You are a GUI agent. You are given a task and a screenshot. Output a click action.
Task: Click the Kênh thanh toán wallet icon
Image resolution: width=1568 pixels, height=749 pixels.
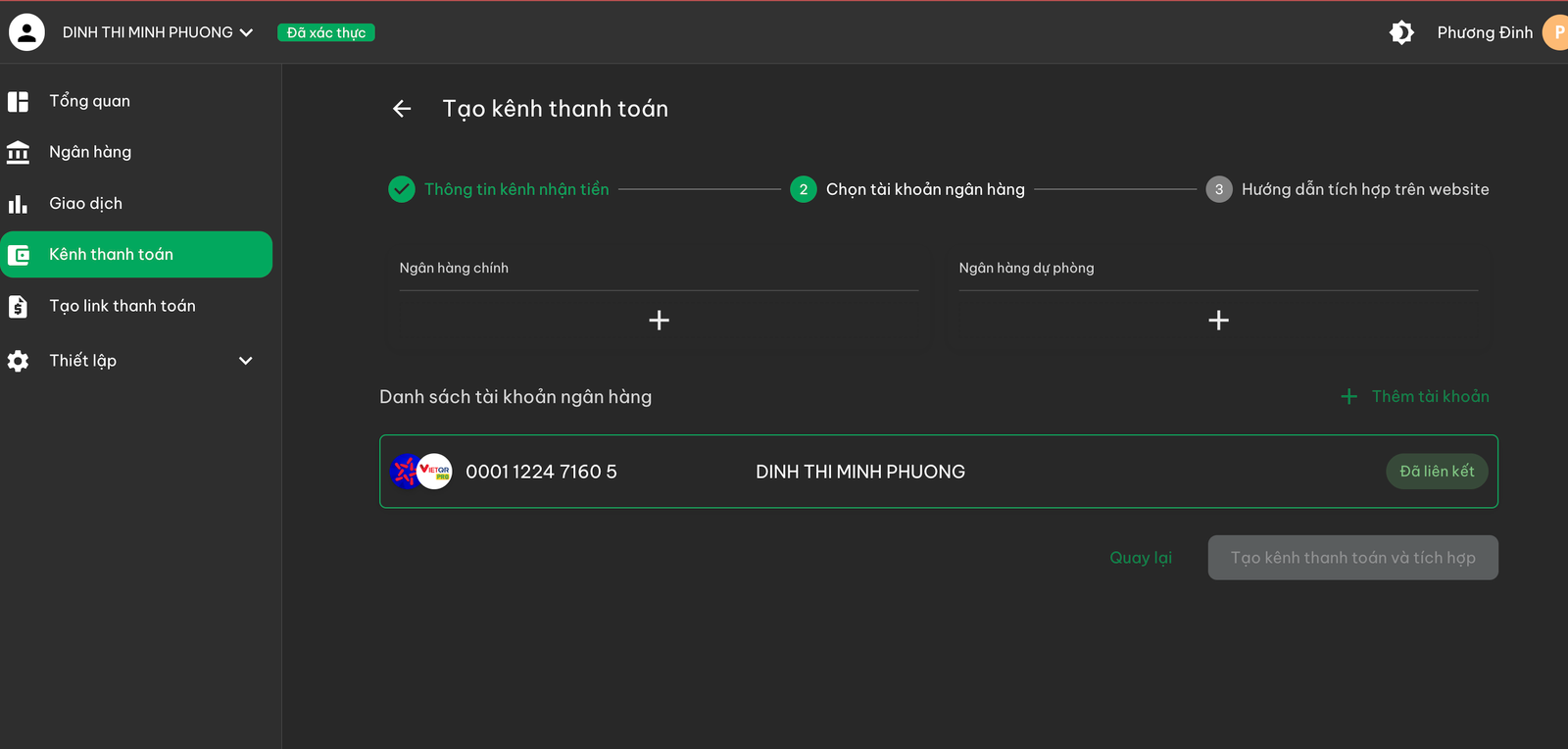pyautogui.click(x=19, y=255)
